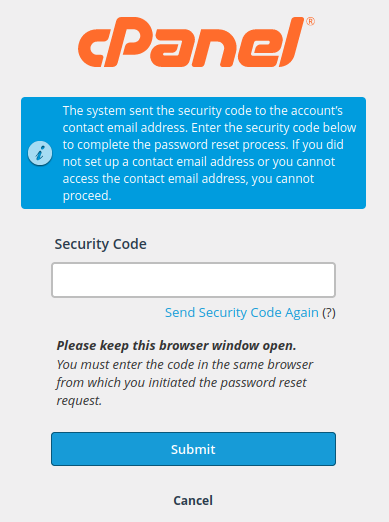389x522 pixels.
Task: Click the round info icon in the blue banner
Action: coord(40,153)
